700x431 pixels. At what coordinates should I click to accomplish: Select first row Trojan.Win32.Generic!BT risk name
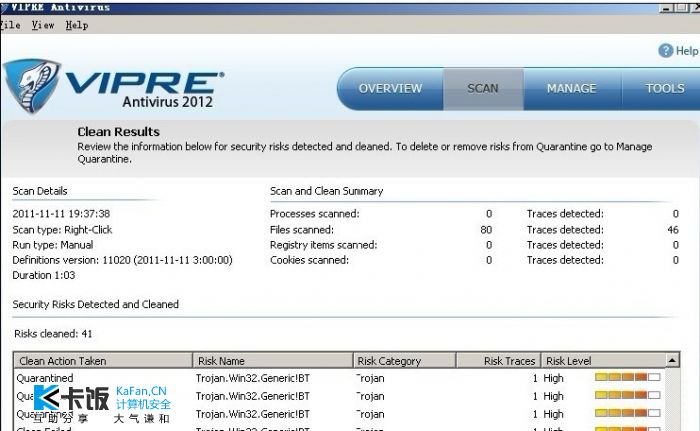(253, 378)
